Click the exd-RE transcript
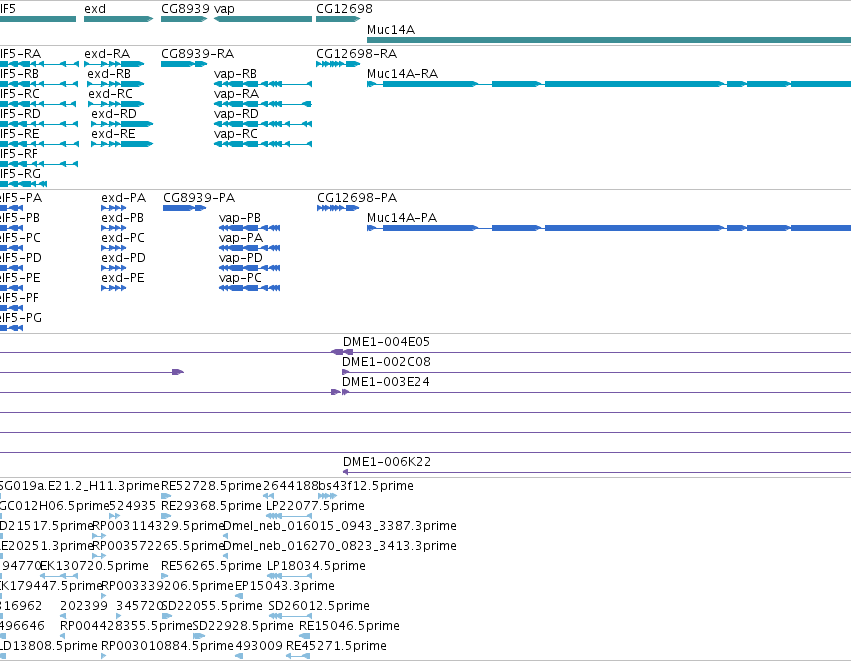This screenshot has height=661, width=851. click(122, 144)
